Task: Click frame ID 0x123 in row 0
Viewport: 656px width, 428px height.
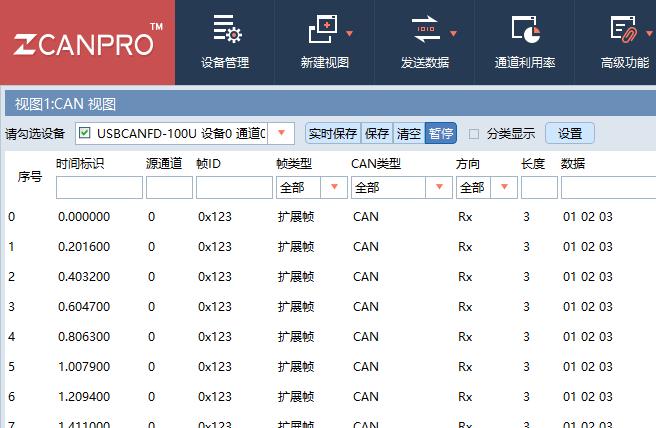Action: click(215, 217)
